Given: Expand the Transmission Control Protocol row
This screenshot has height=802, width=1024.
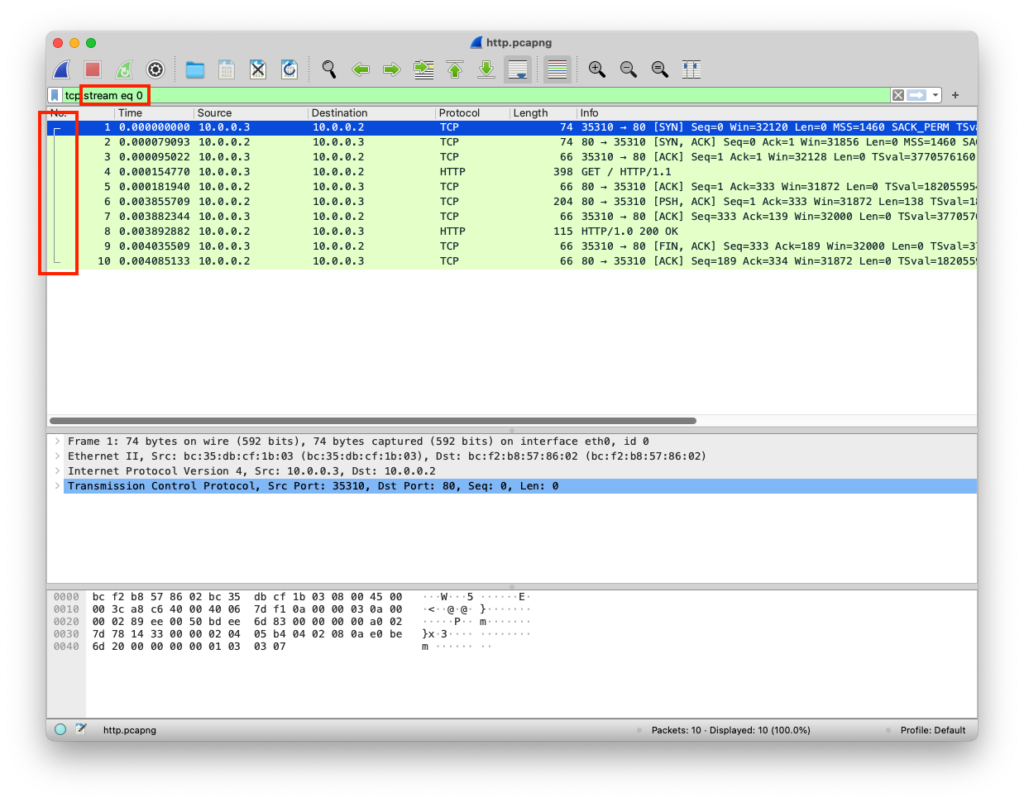Looking at the screenshot, I should point(58,486).
